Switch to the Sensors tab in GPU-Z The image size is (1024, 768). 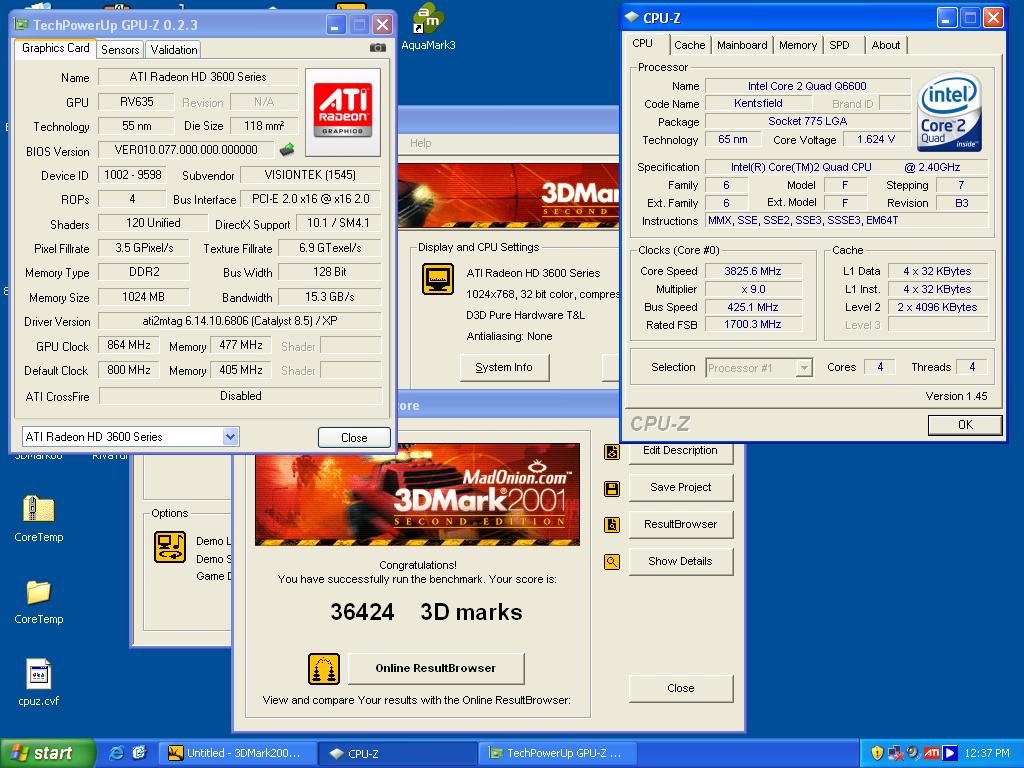pos(120,50)
